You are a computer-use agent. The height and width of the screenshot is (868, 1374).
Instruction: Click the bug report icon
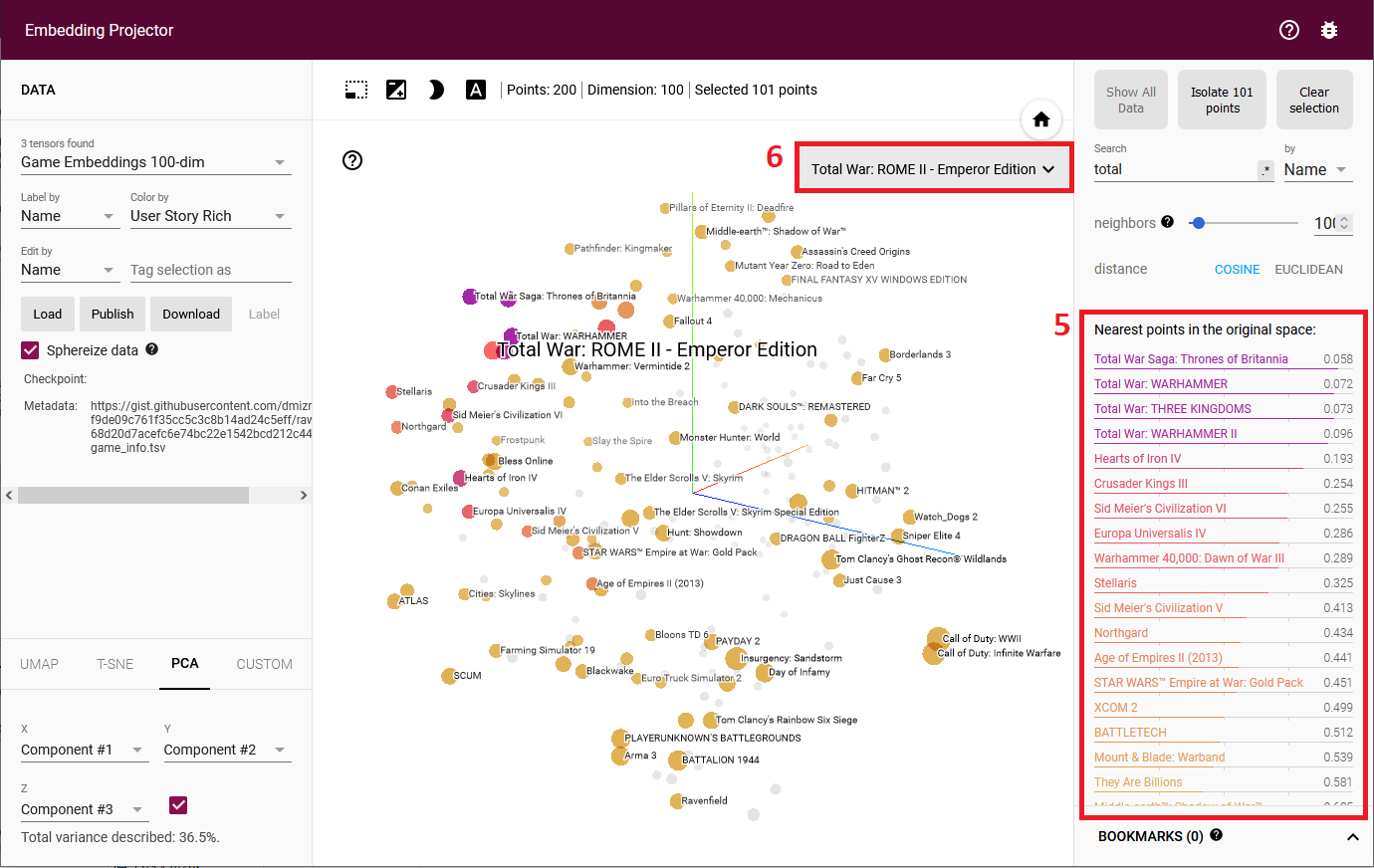pyautogui.click(x=1329, y=30)
